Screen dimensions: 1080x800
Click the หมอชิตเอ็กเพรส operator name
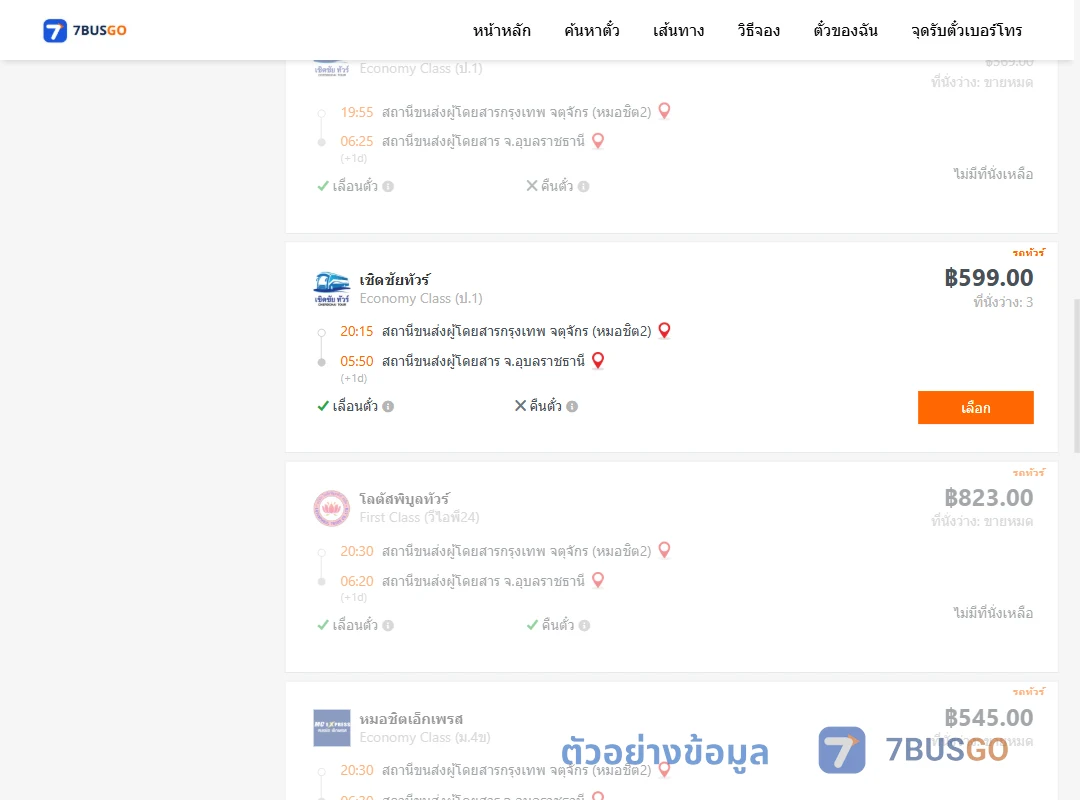[411, 719]
